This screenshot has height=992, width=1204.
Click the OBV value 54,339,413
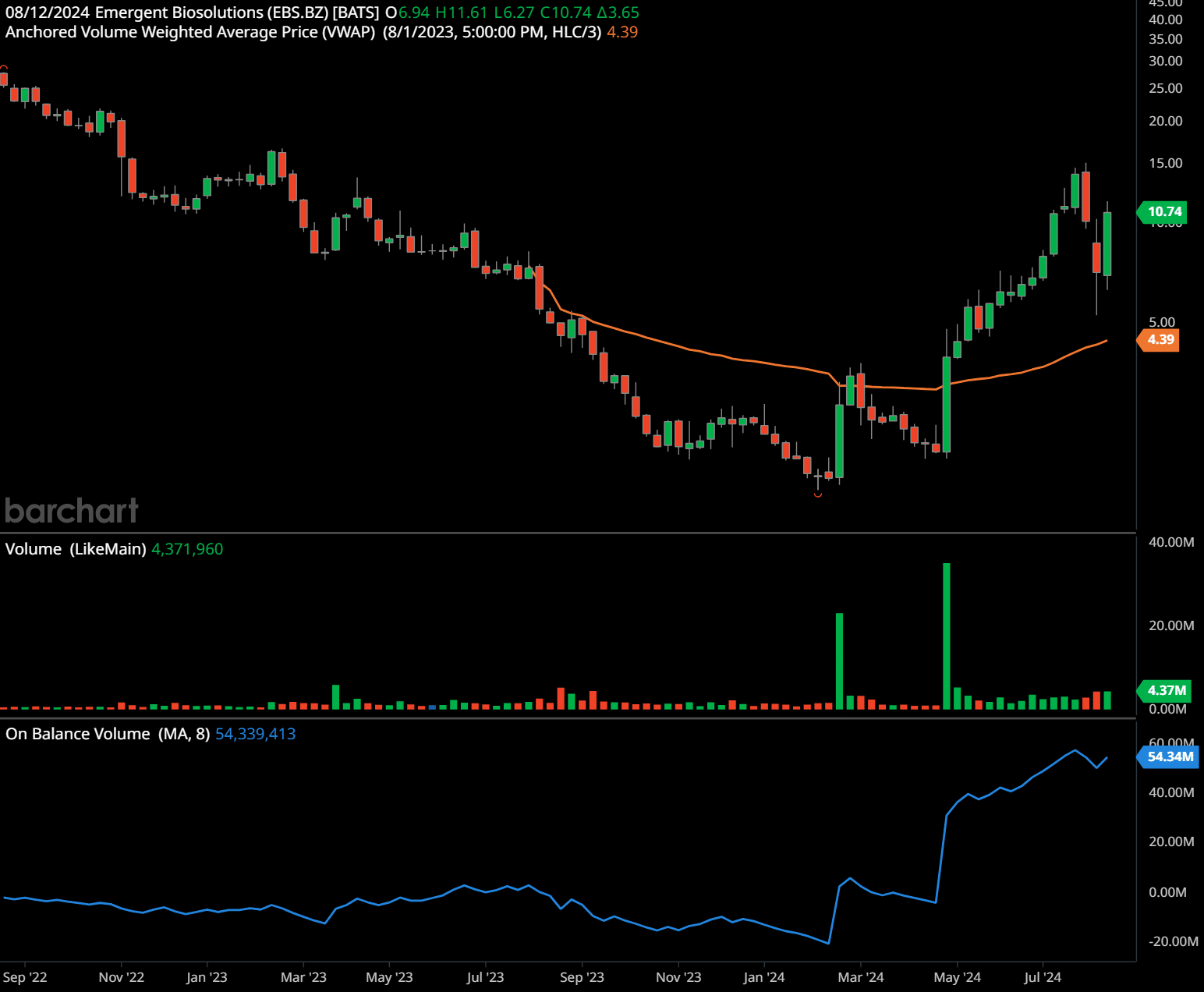[x=255, y=734]
